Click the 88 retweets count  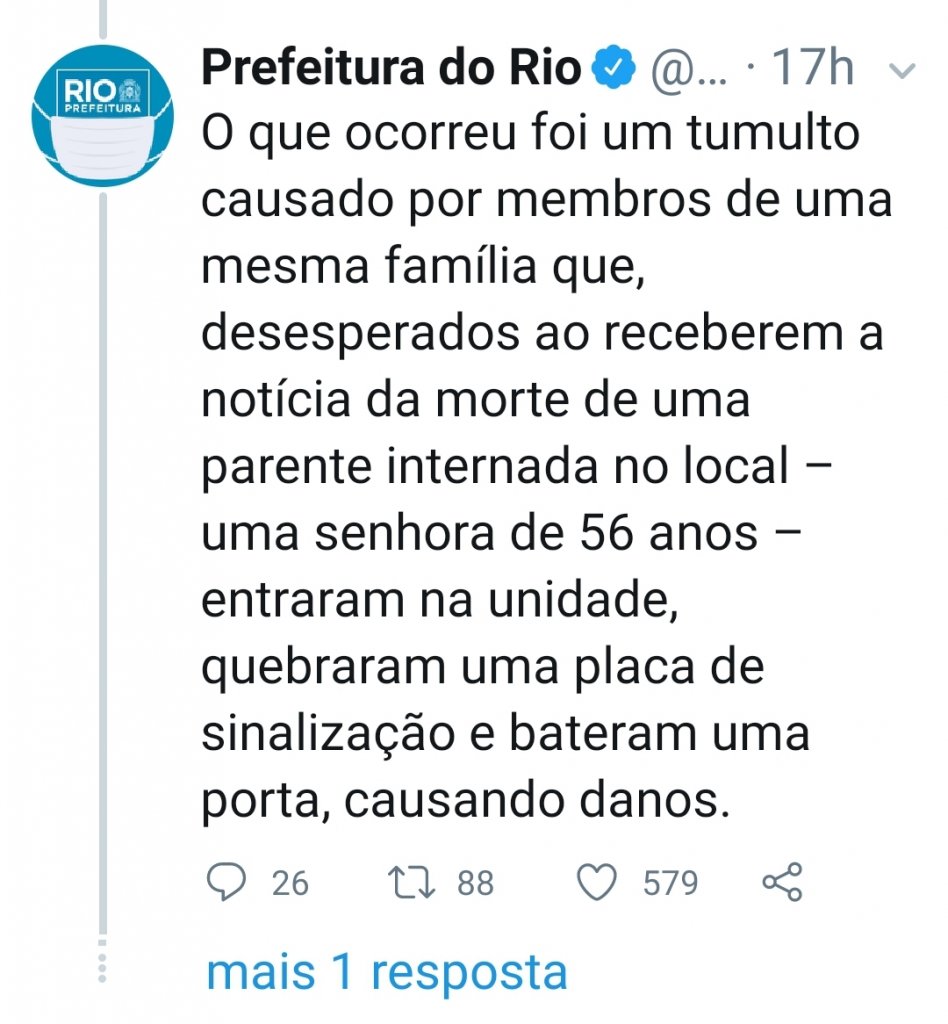coord(475,883)
